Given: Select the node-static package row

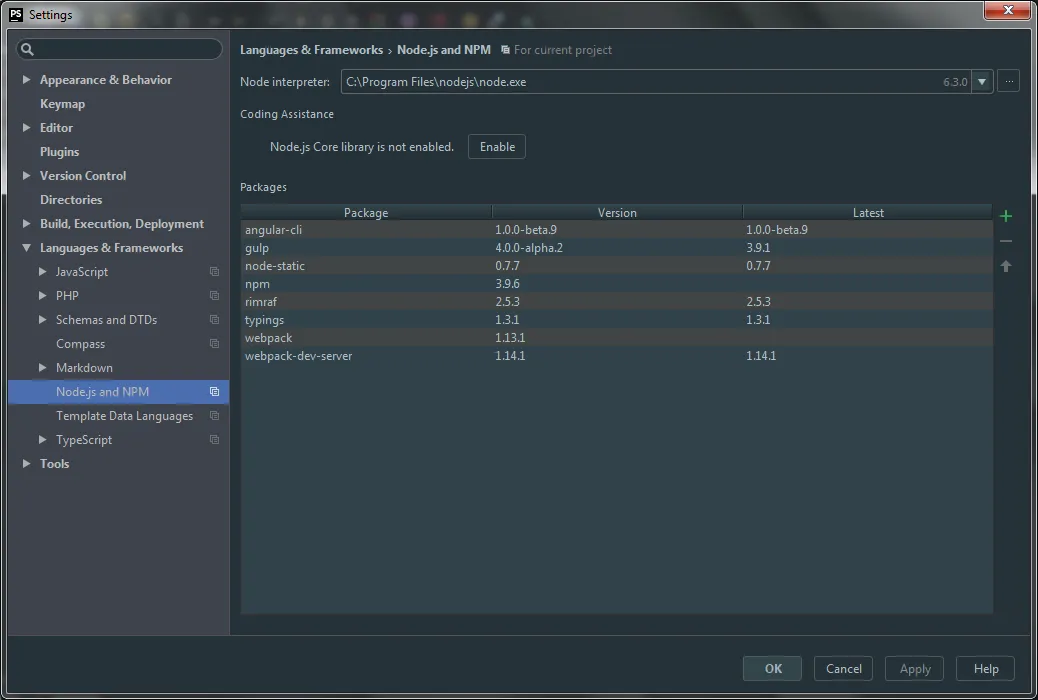Looking at the screenshot, I should [x=616, y=266].
